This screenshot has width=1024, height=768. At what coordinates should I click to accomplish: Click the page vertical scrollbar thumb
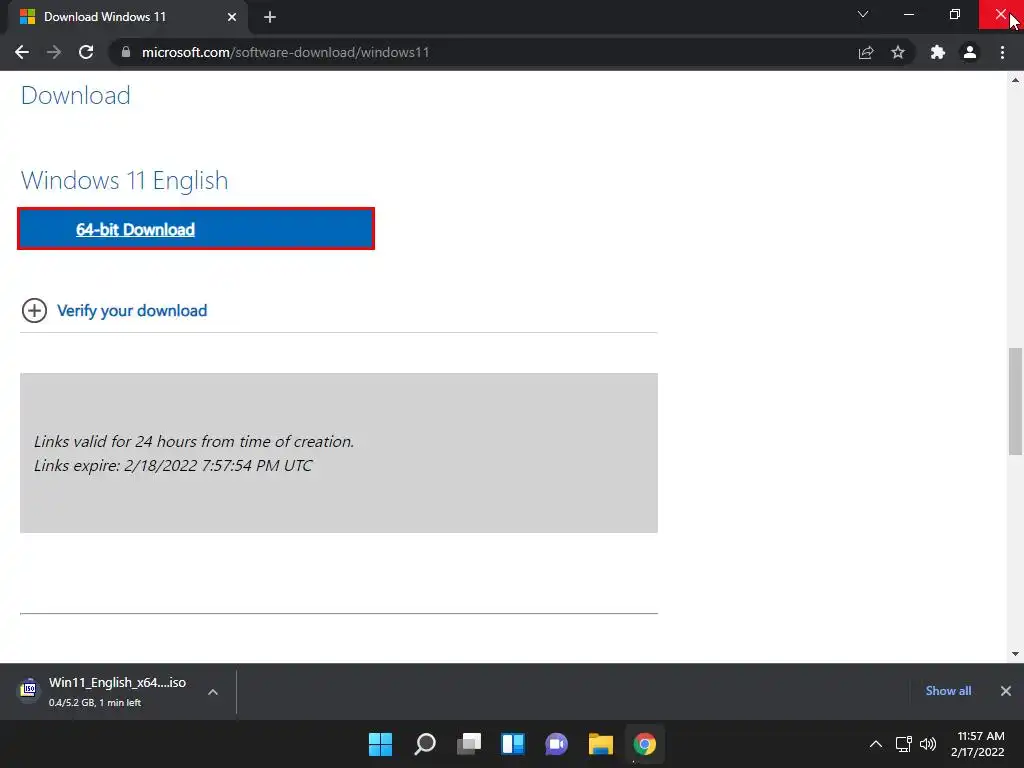[1015, 402]
